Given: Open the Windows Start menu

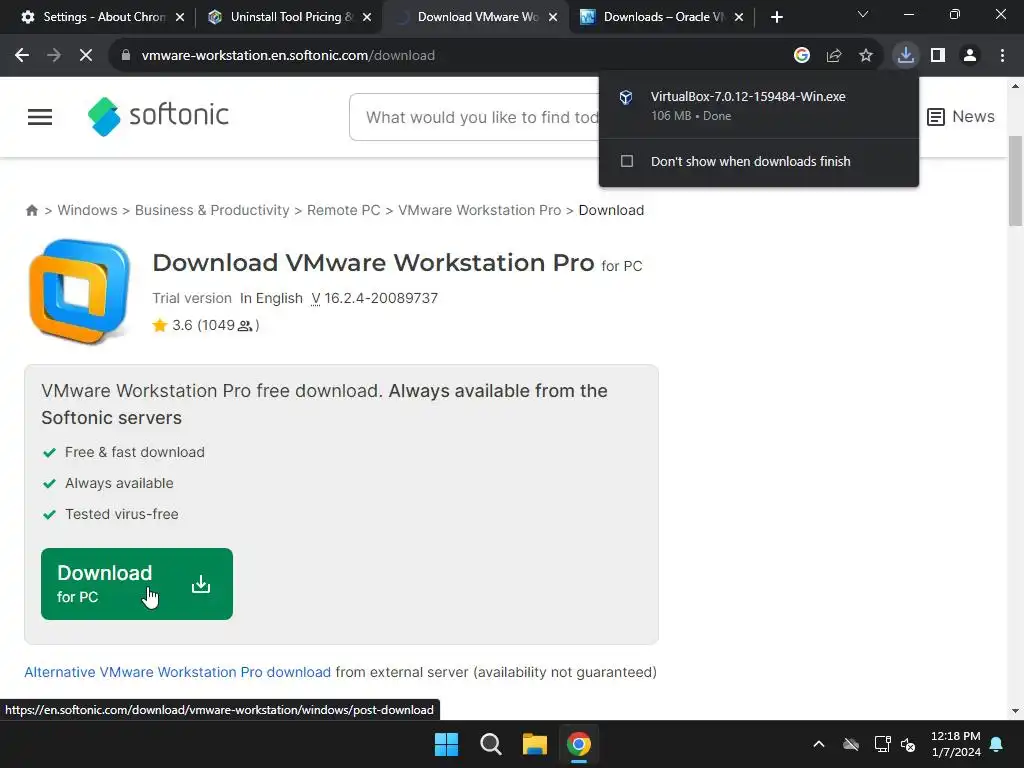Looking at the screenshot, I should [x=447, y=744].
